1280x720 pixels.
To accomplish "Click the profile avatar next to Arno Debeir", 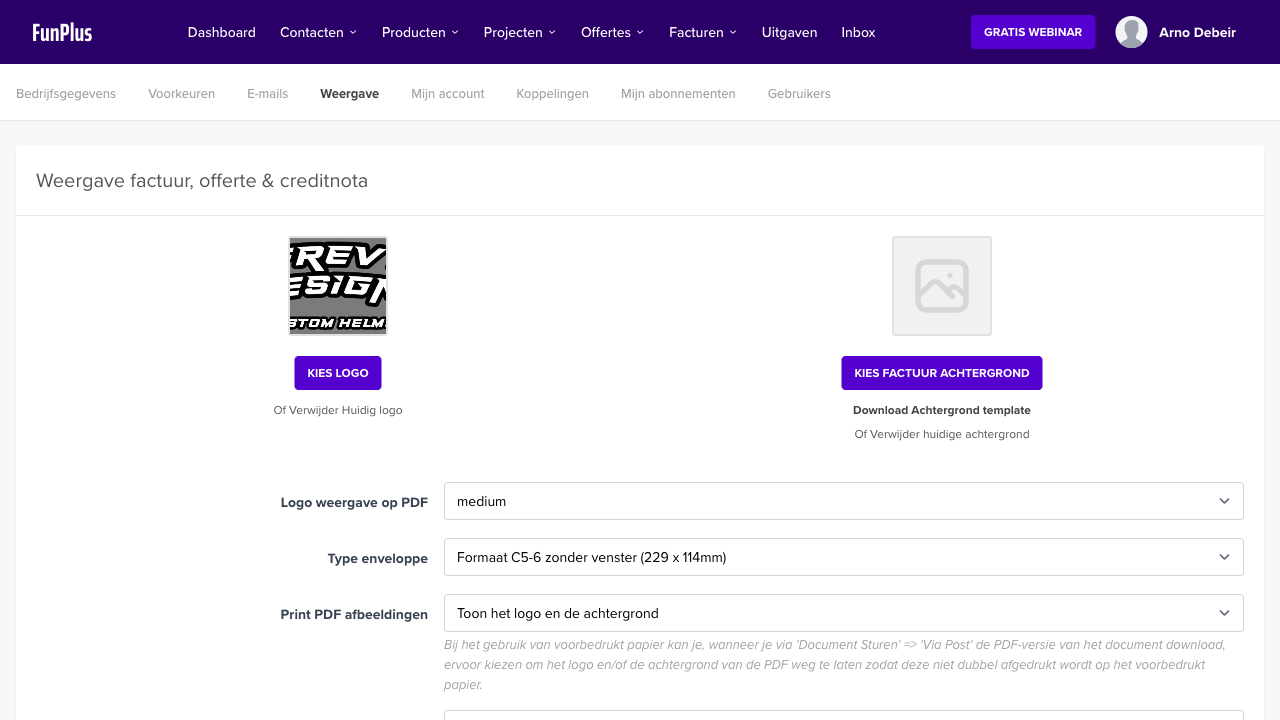I will click(x=1131, y=31).
